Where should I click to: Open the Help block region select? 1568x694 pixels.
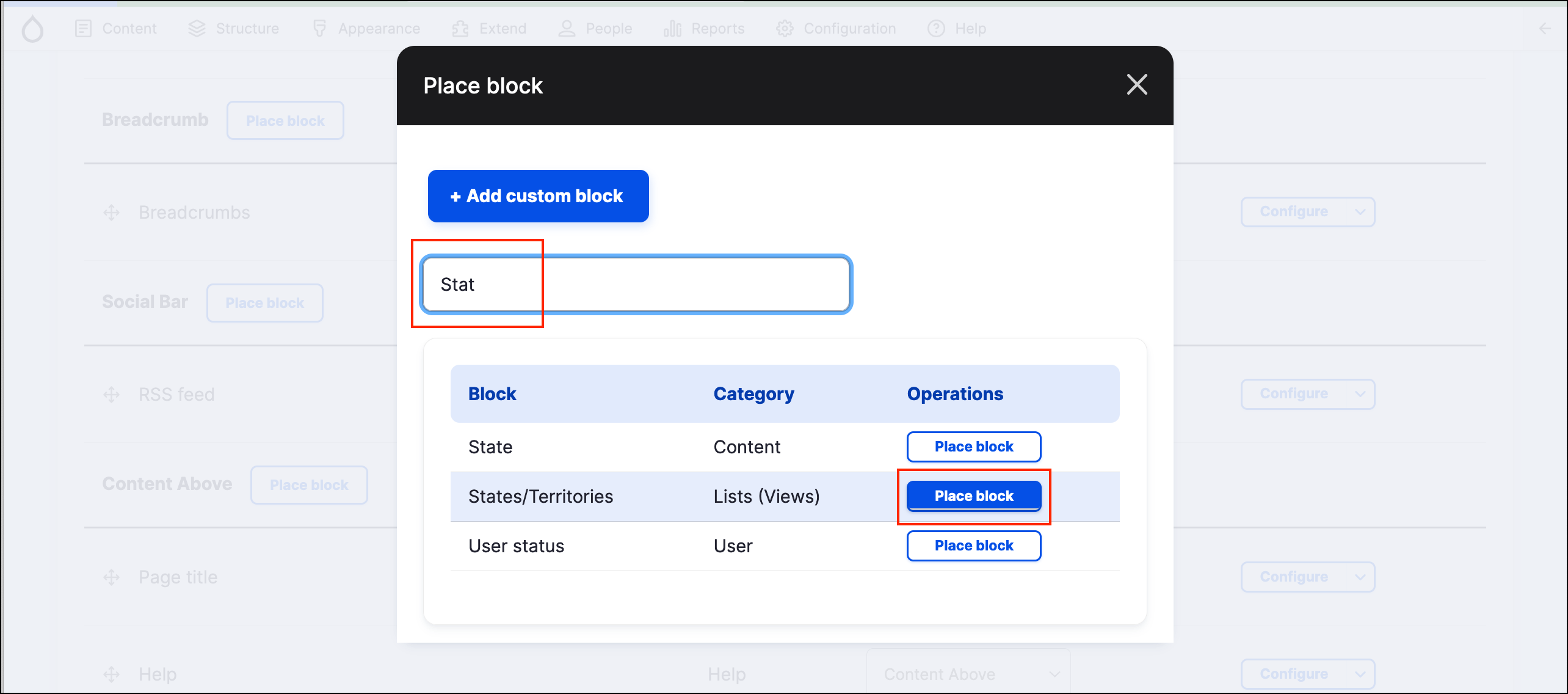[968, 674]
